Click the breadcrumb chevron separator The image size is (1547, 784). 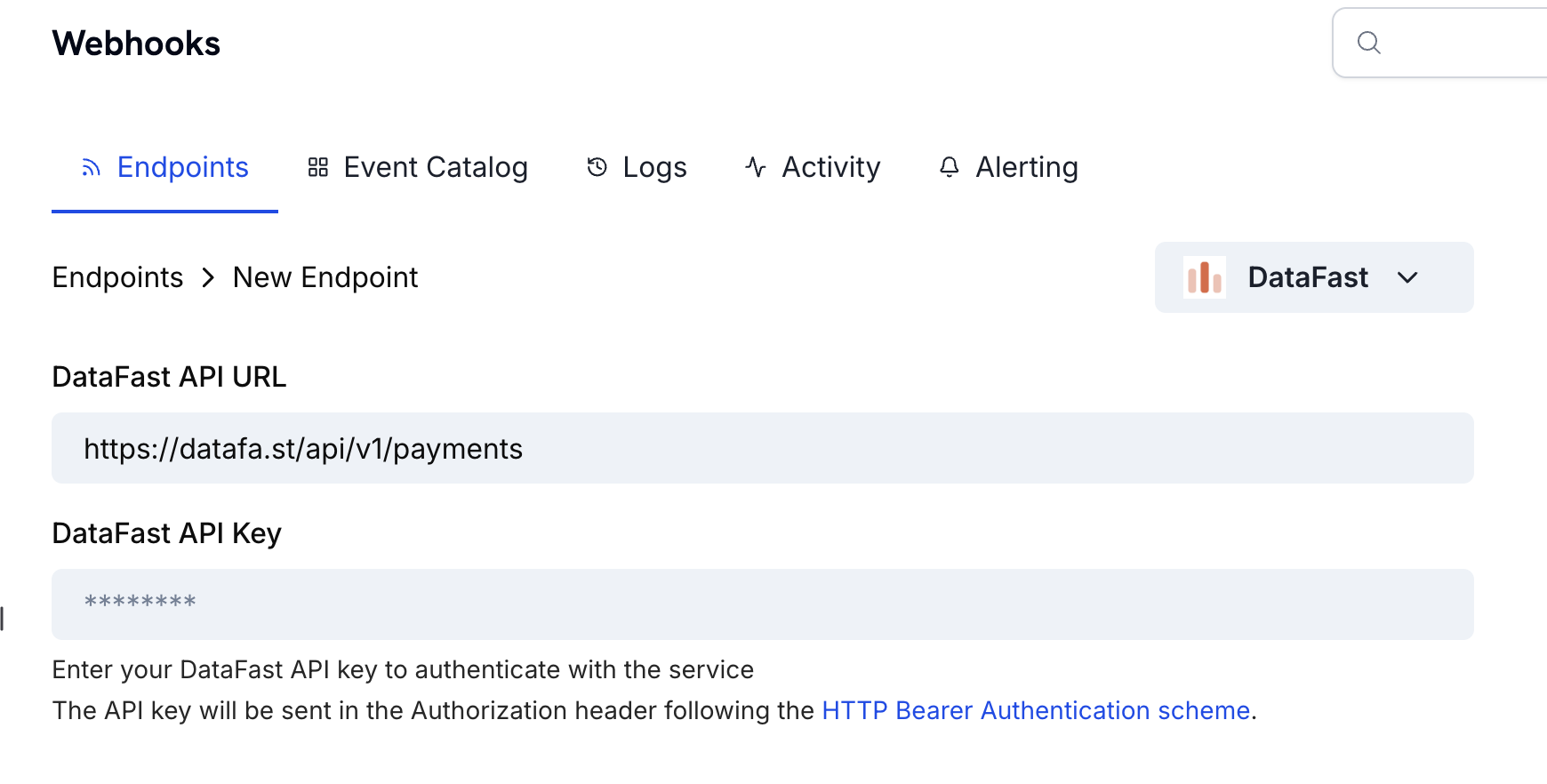coord(208,277)
